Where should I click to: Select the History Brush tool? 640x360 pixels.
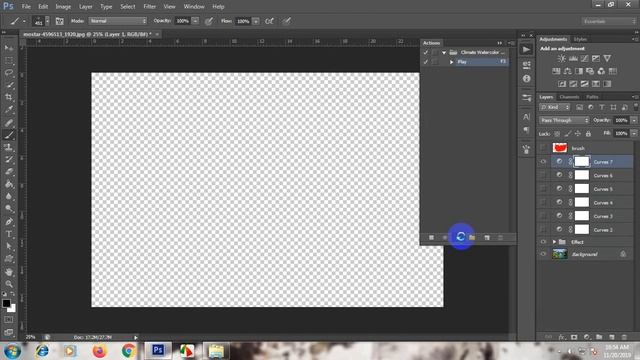pyautogui.click(x=9, y=160)
